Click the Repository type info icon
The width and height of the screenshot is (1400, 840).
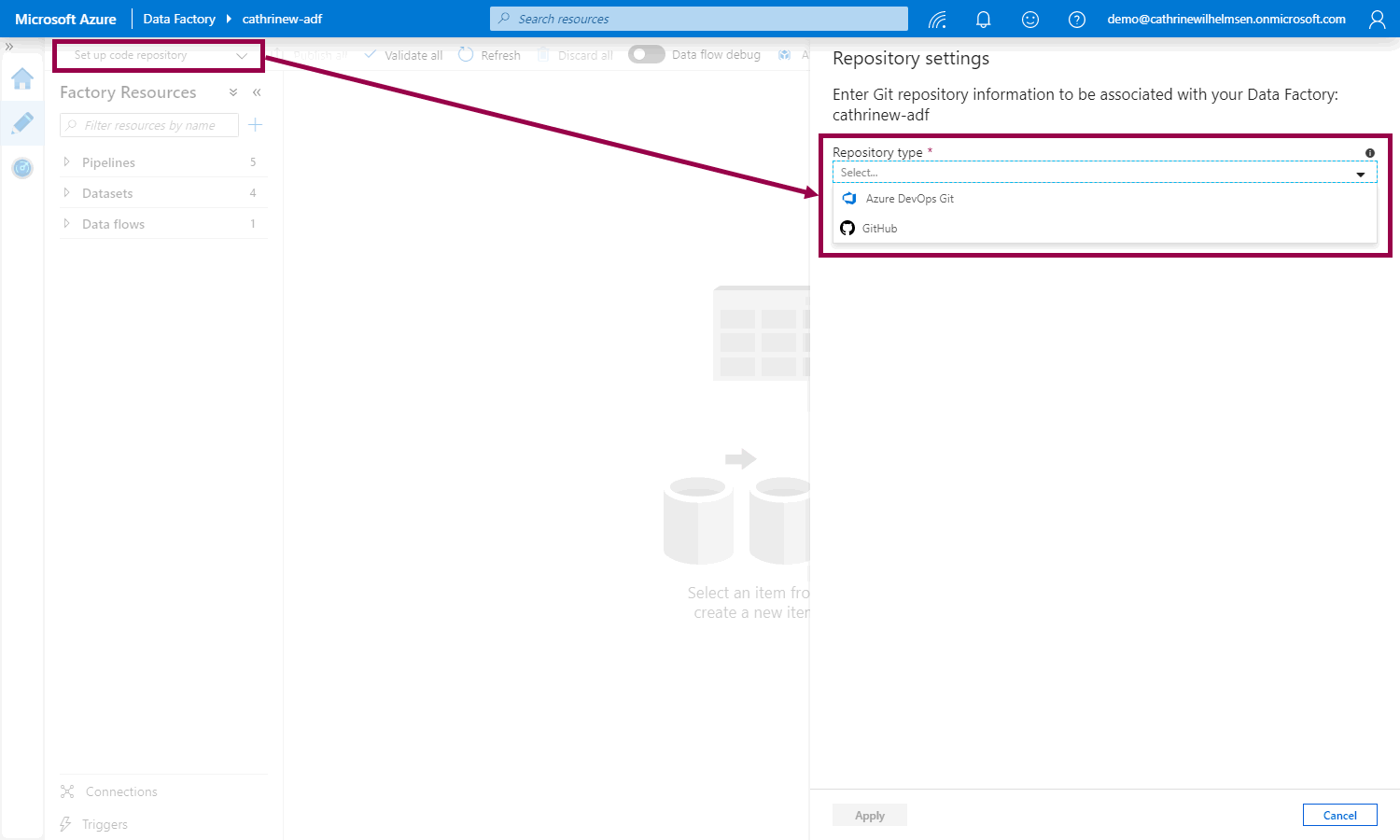(x=1369, y=153)
